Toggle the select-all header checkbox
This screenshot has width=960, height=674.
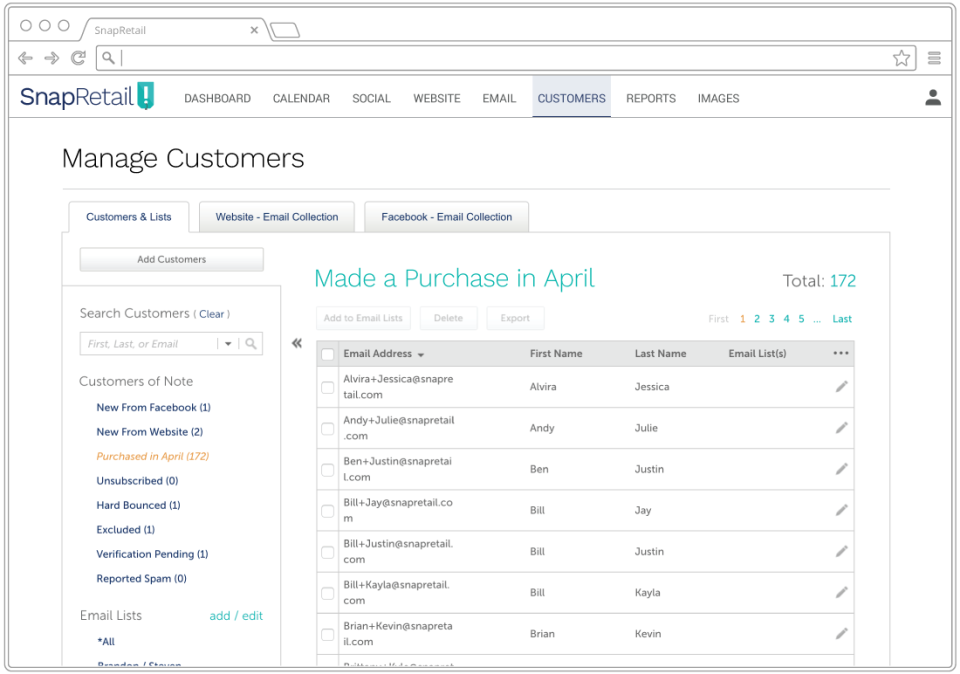[x=328, y=354]
